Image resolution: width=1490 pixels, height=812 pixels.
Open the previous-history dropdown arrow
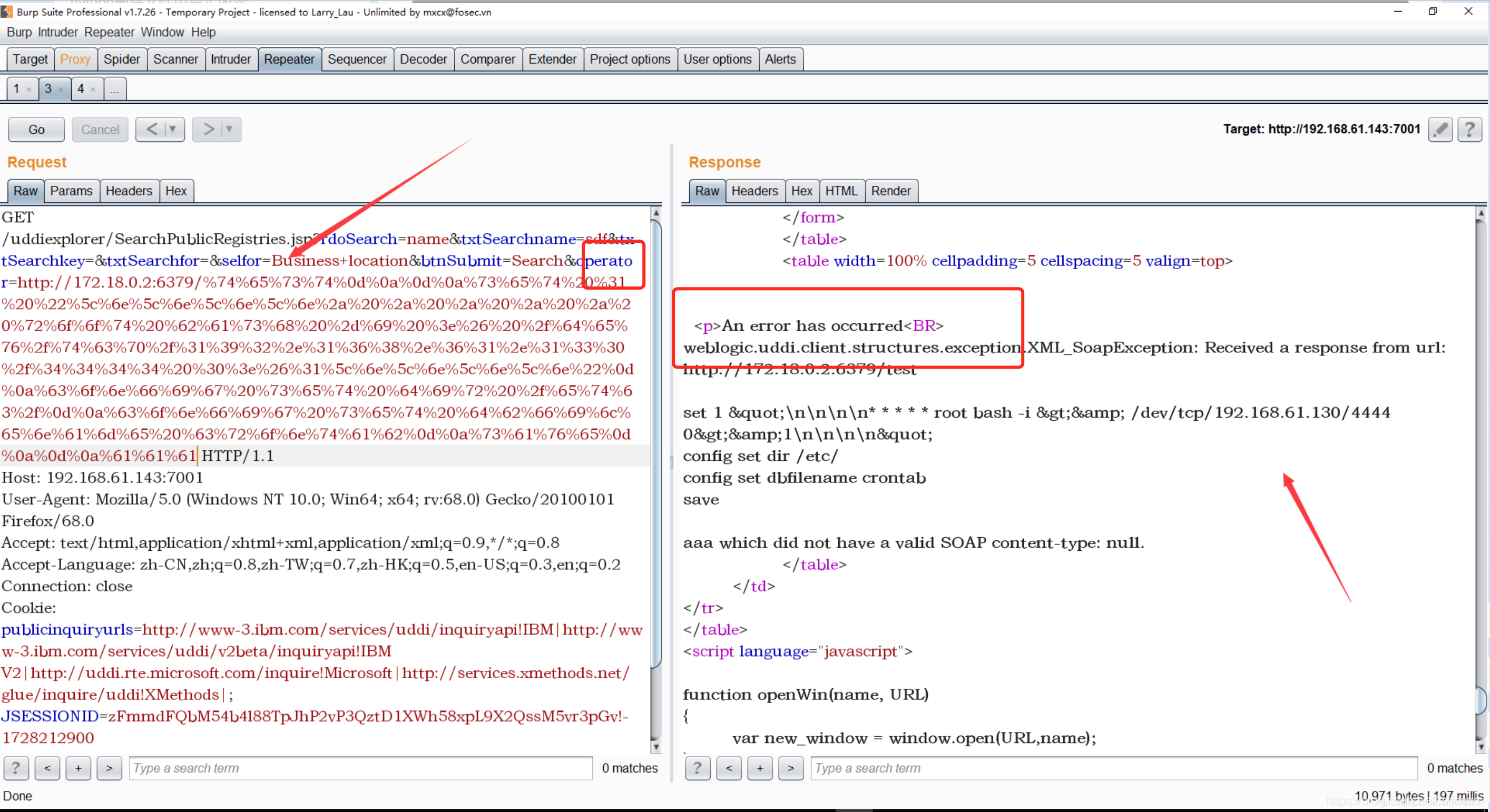click(x=172, y=129)
